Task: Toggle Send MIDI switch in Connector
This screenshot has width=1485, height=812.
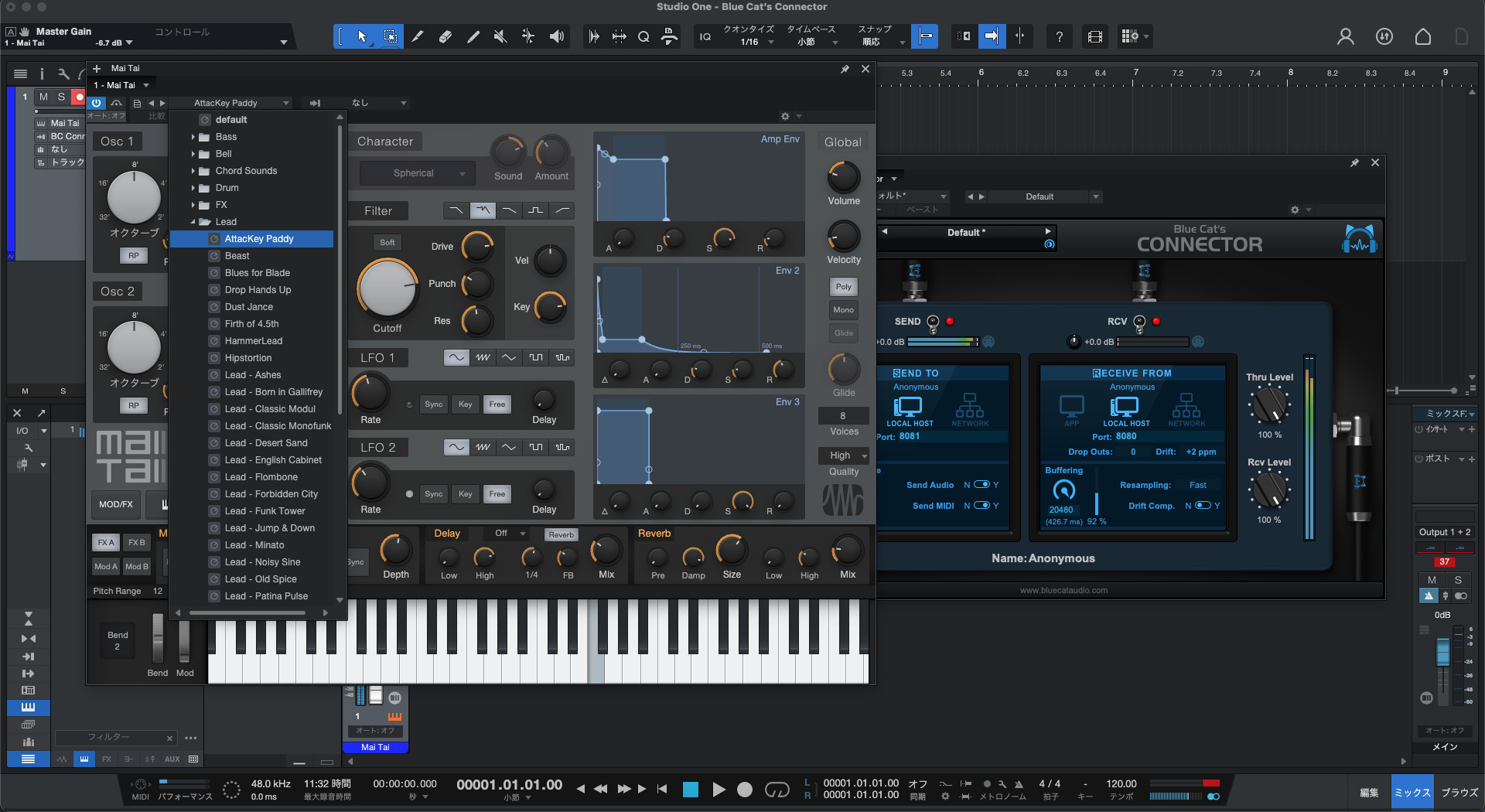Action: tap(981, 506)
